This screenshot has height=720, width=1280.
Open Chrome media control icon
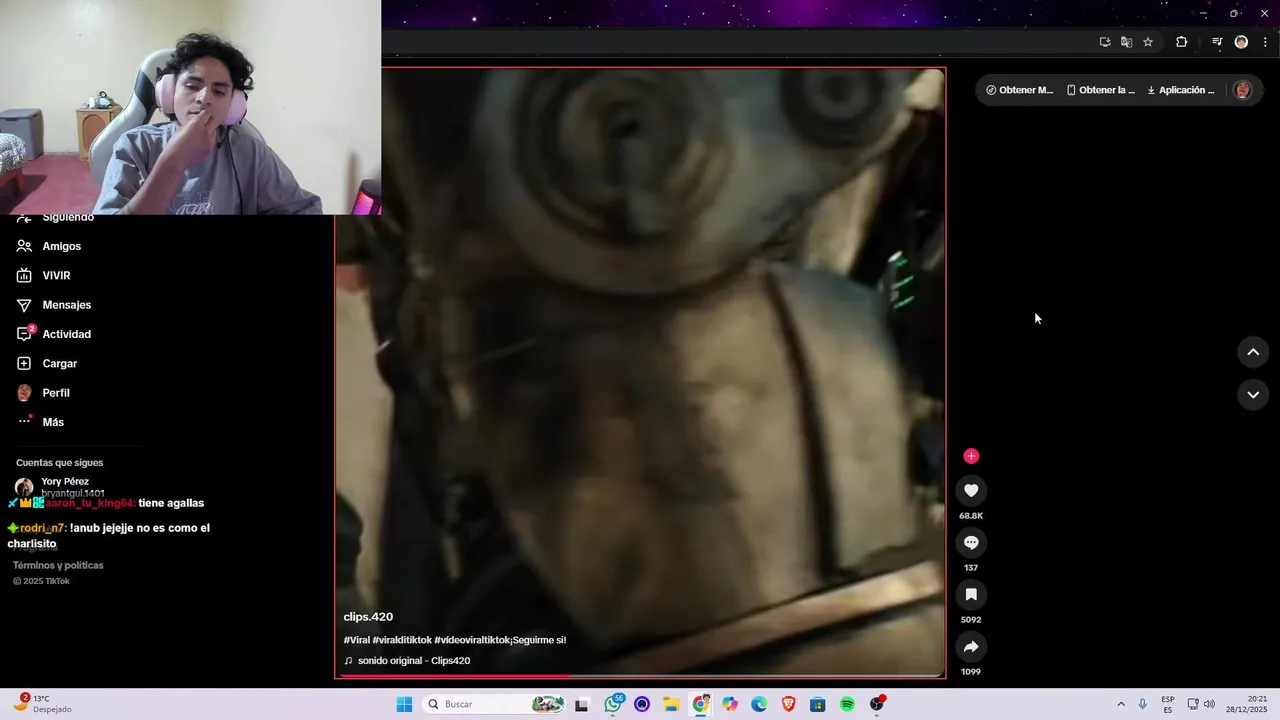(x=1217, y=42)
